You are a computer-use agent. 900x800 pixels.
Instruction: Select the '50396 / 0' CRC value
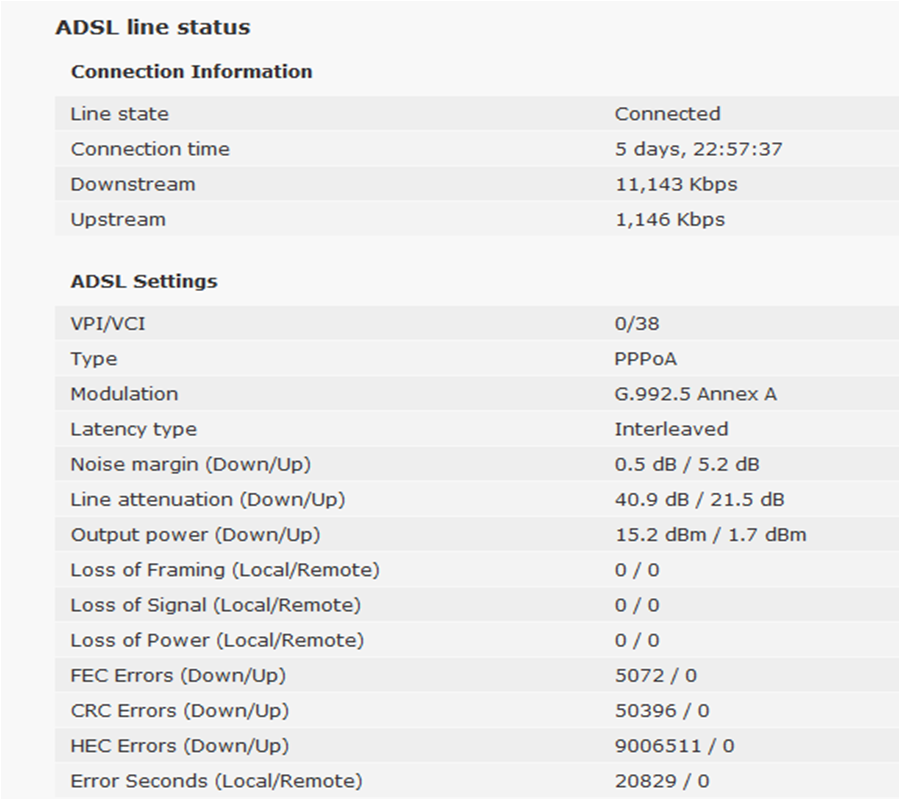pyautogui.click(x=662, y=711)
